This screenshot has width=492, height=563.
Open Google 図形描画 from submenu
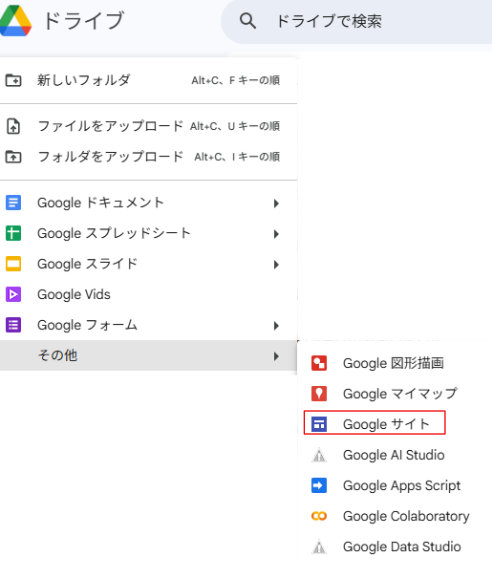tap(394, 363)
